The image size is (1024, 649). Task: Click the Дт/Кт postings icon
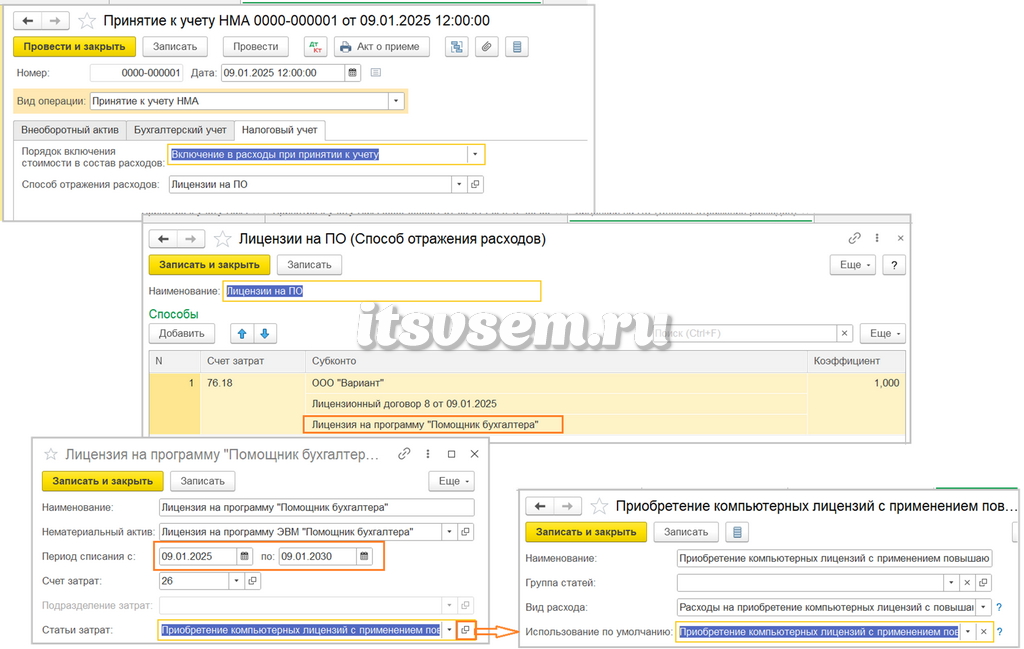pos(315,47)
